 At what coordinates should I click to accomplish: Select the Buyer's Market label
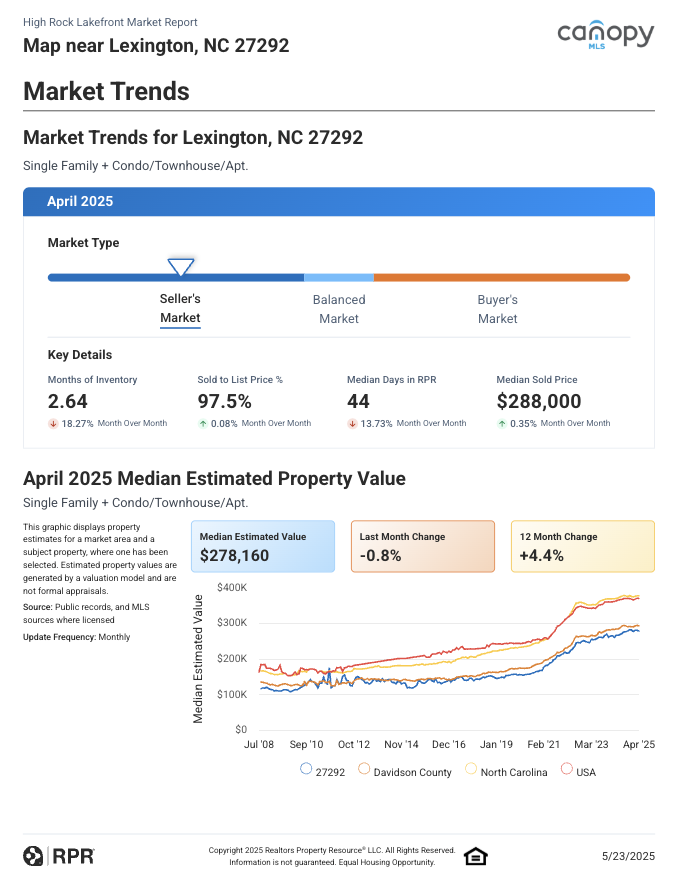pyautogui.click(x=497, y=309)
